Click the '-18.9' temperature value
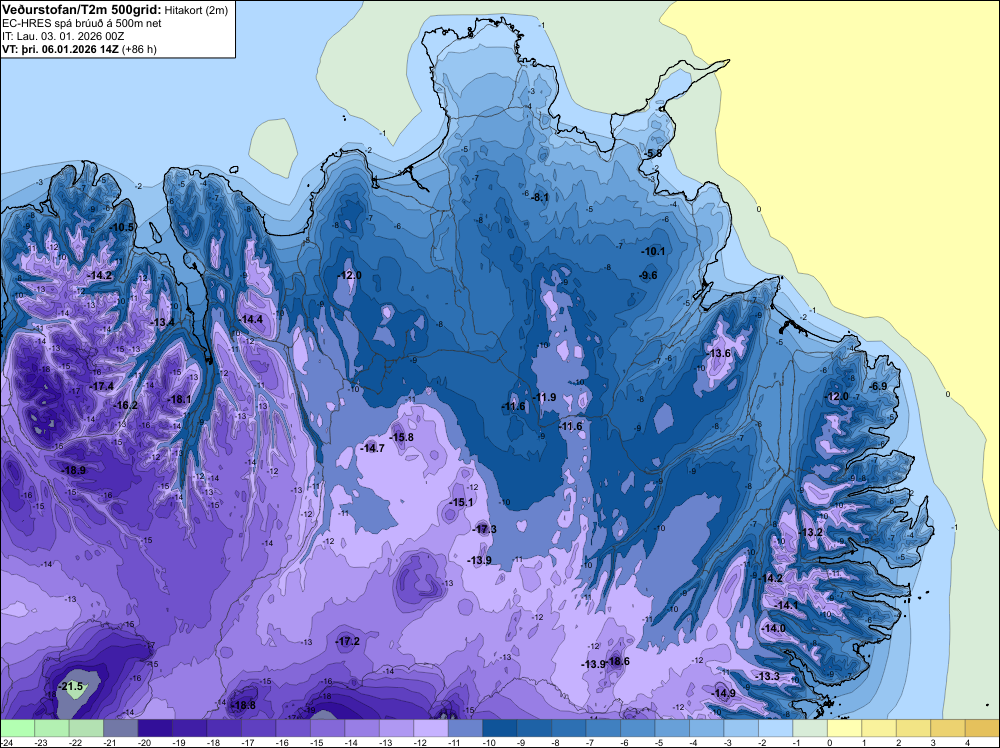This screenshot has height=748, width=1000. [73, 470]
